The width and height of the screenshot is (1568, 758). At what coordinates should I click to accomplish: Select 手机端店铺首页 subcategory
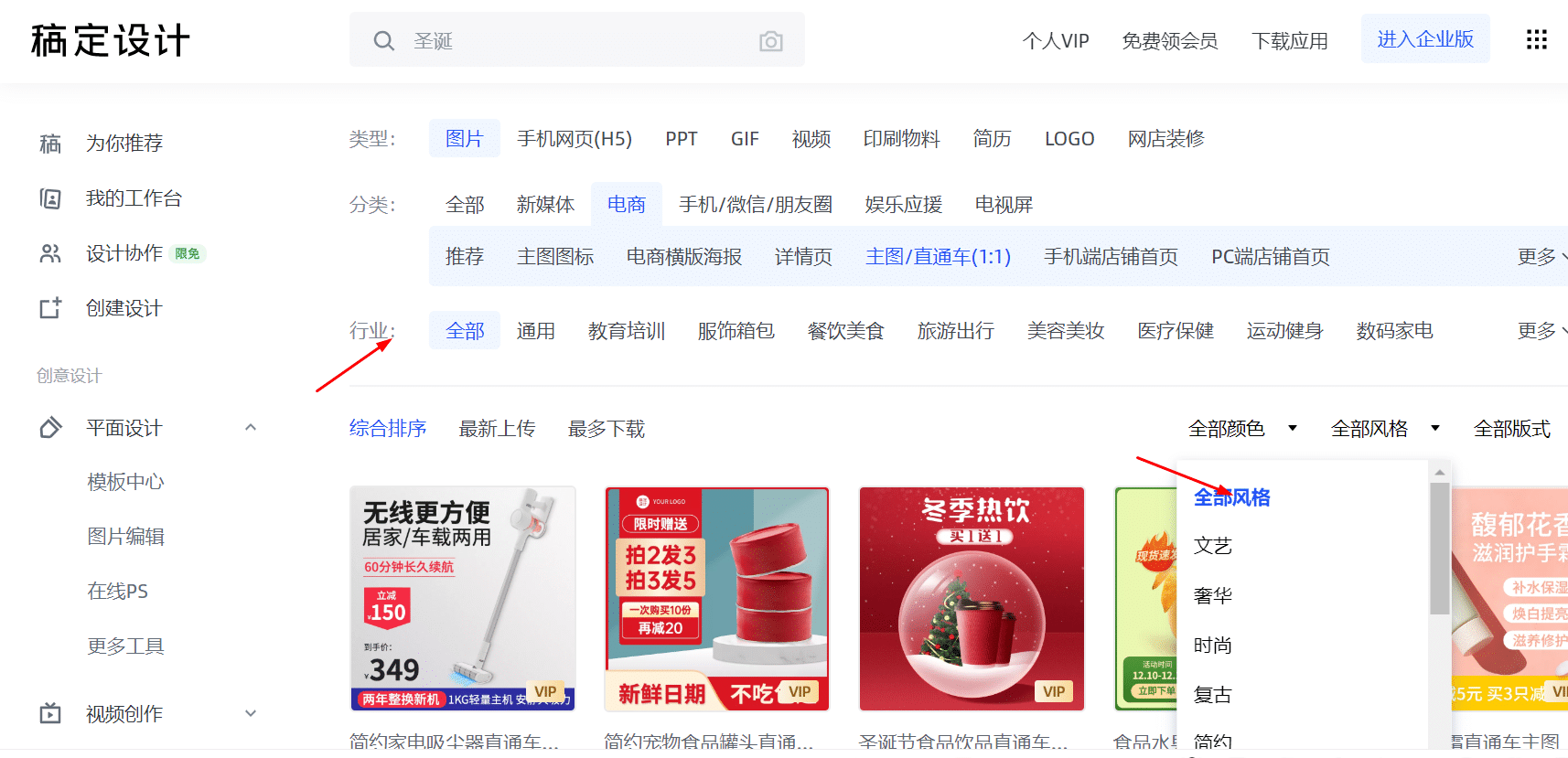pyautogui.click(x=1112, y=257)
